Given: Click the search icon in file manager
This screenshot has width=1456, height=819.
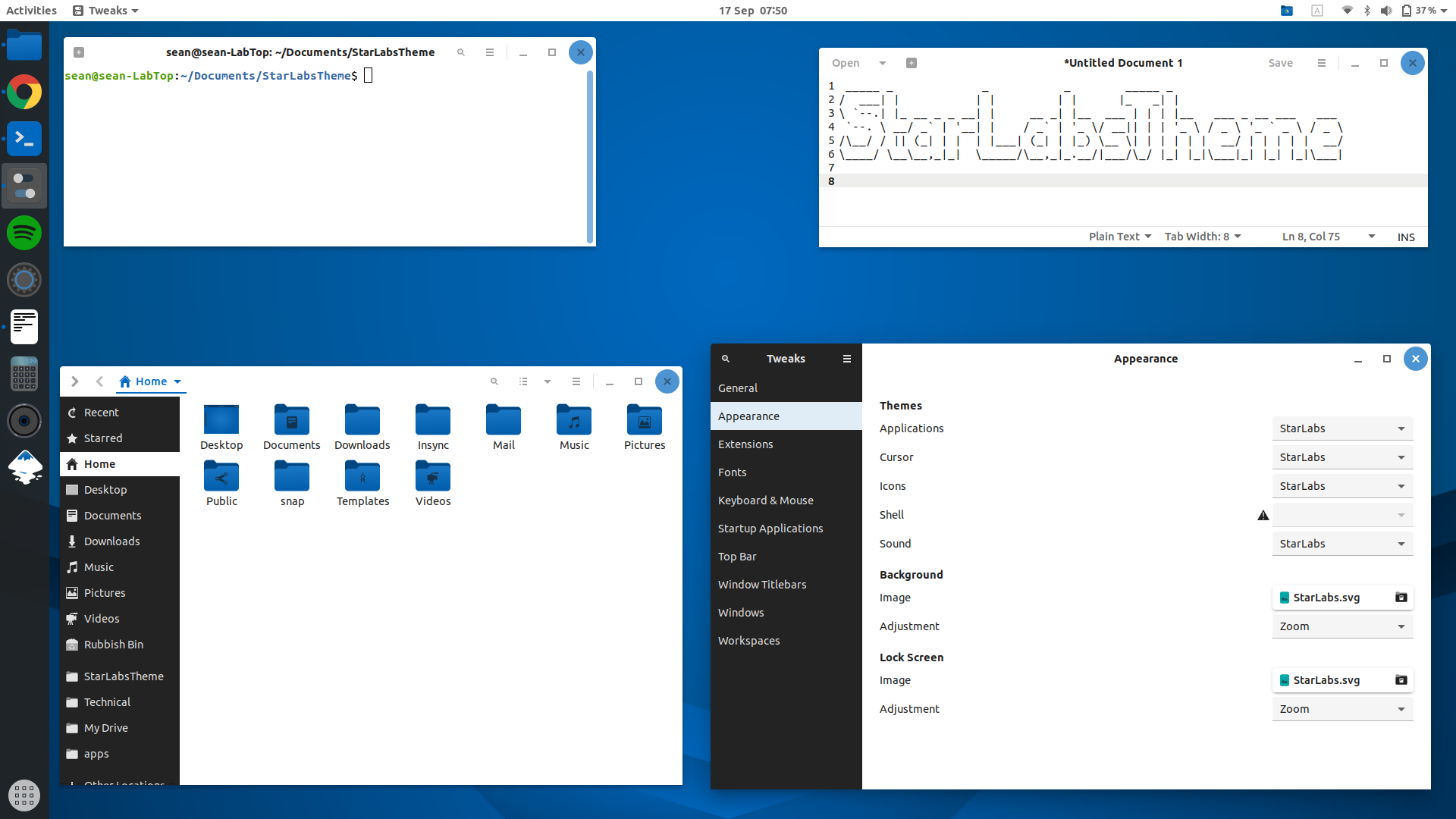Looking at the screenshot, I should pyautogui.click(x=494, y=381).
